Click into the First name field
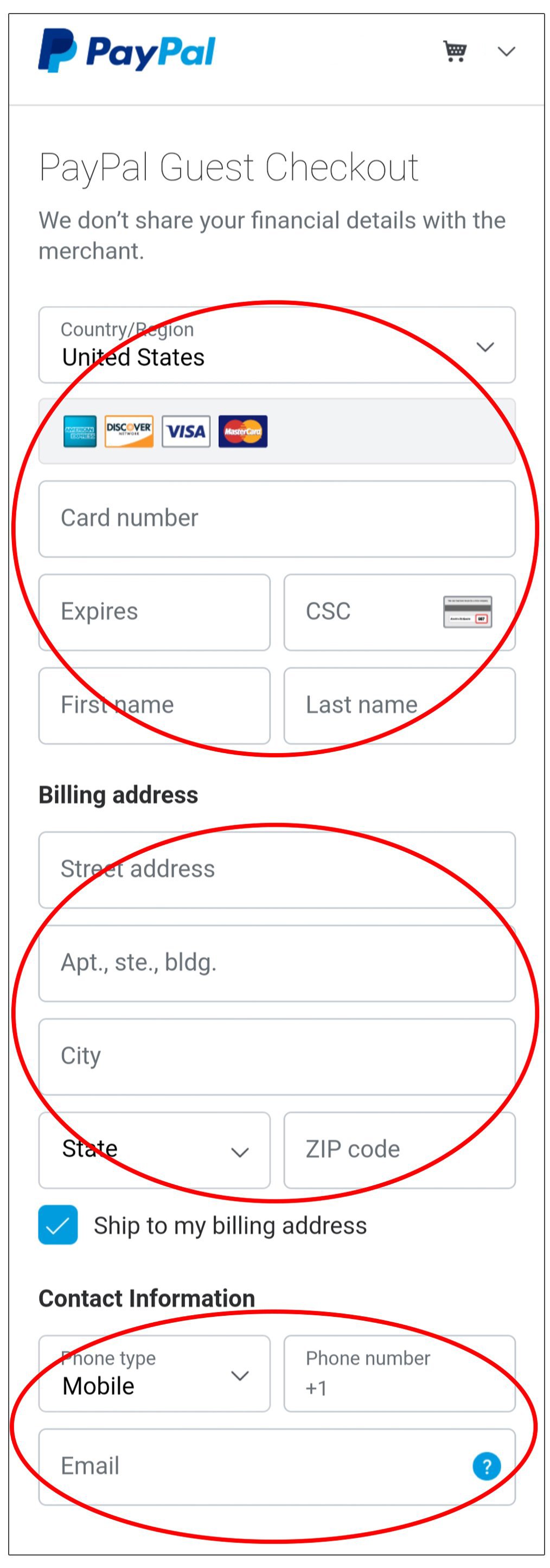This screenshot has height=1568, width=550. (x=154, y=705)
